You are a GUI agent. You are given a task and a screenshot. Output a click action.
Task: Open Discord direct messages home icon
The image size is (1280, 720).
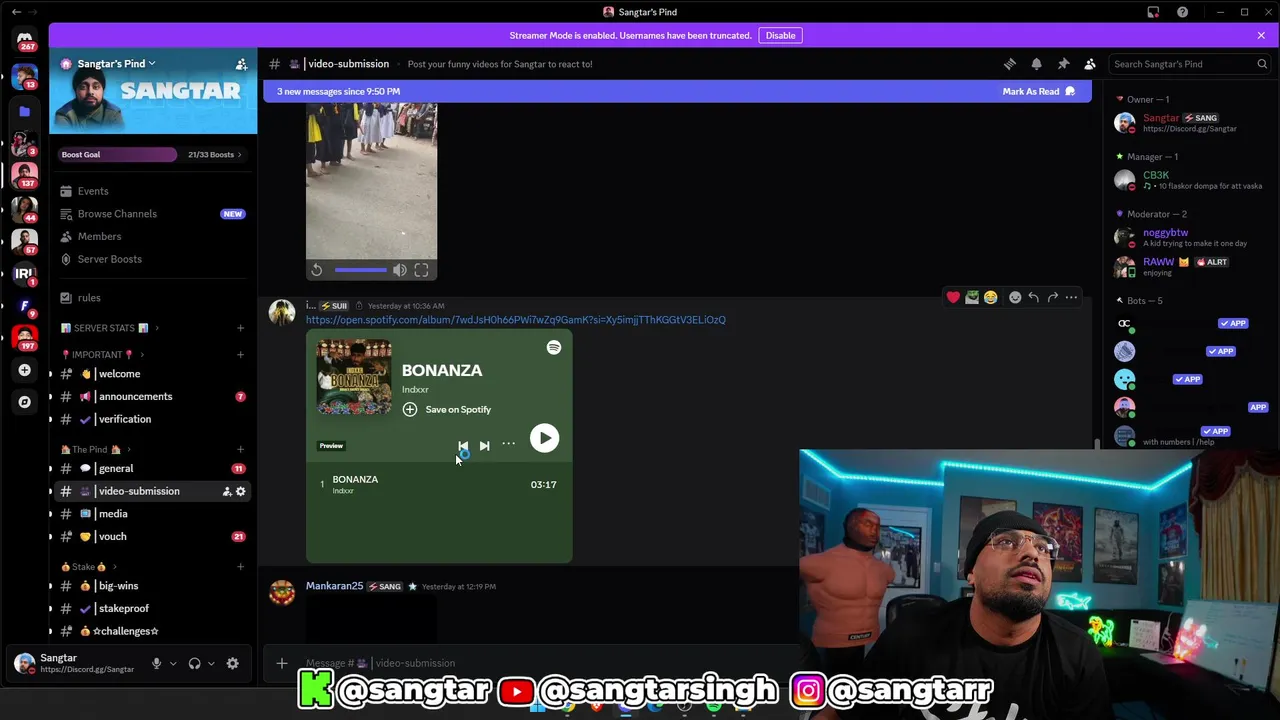[24, 39]
